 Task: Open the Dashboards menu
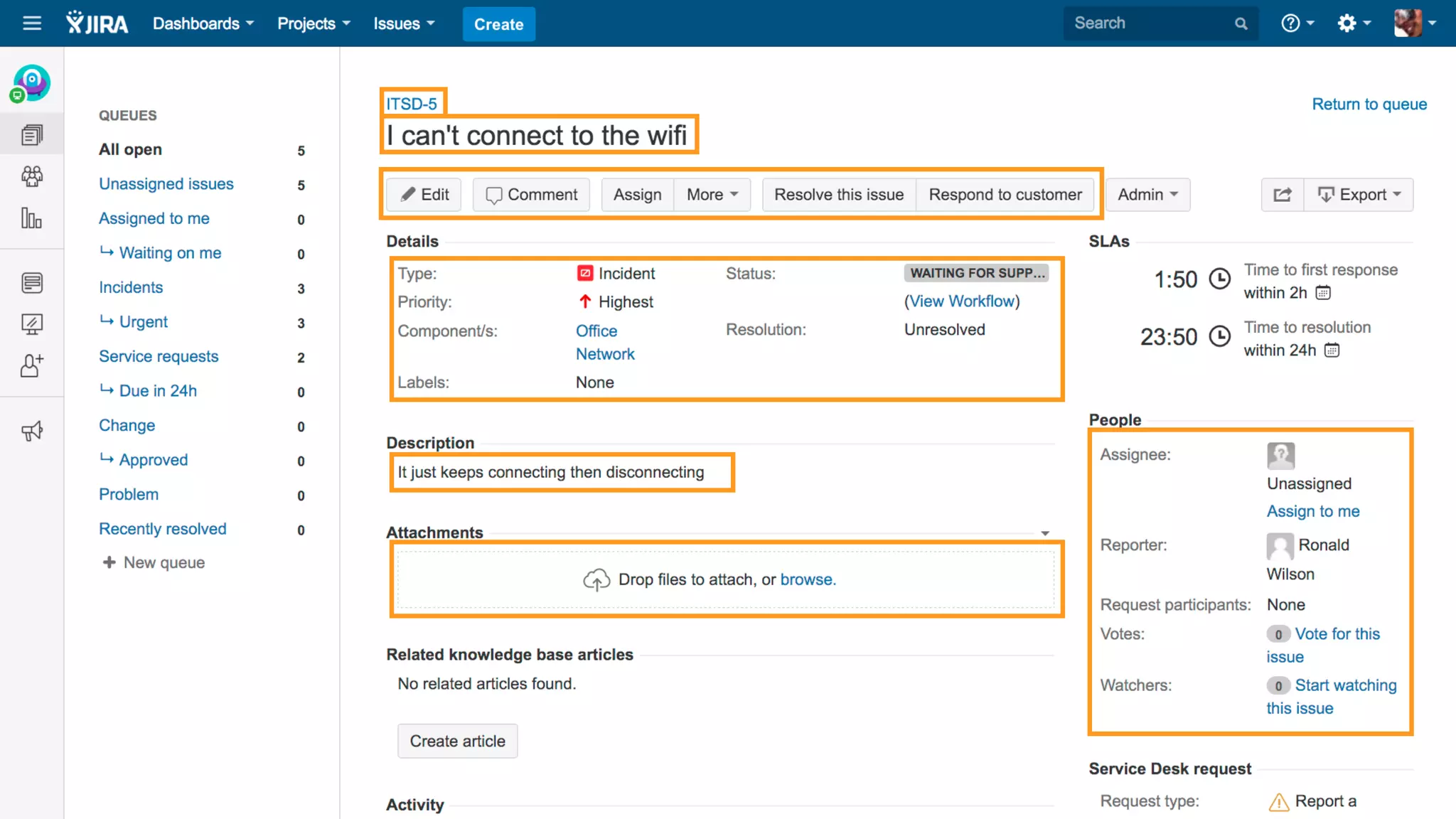point(203,23)
